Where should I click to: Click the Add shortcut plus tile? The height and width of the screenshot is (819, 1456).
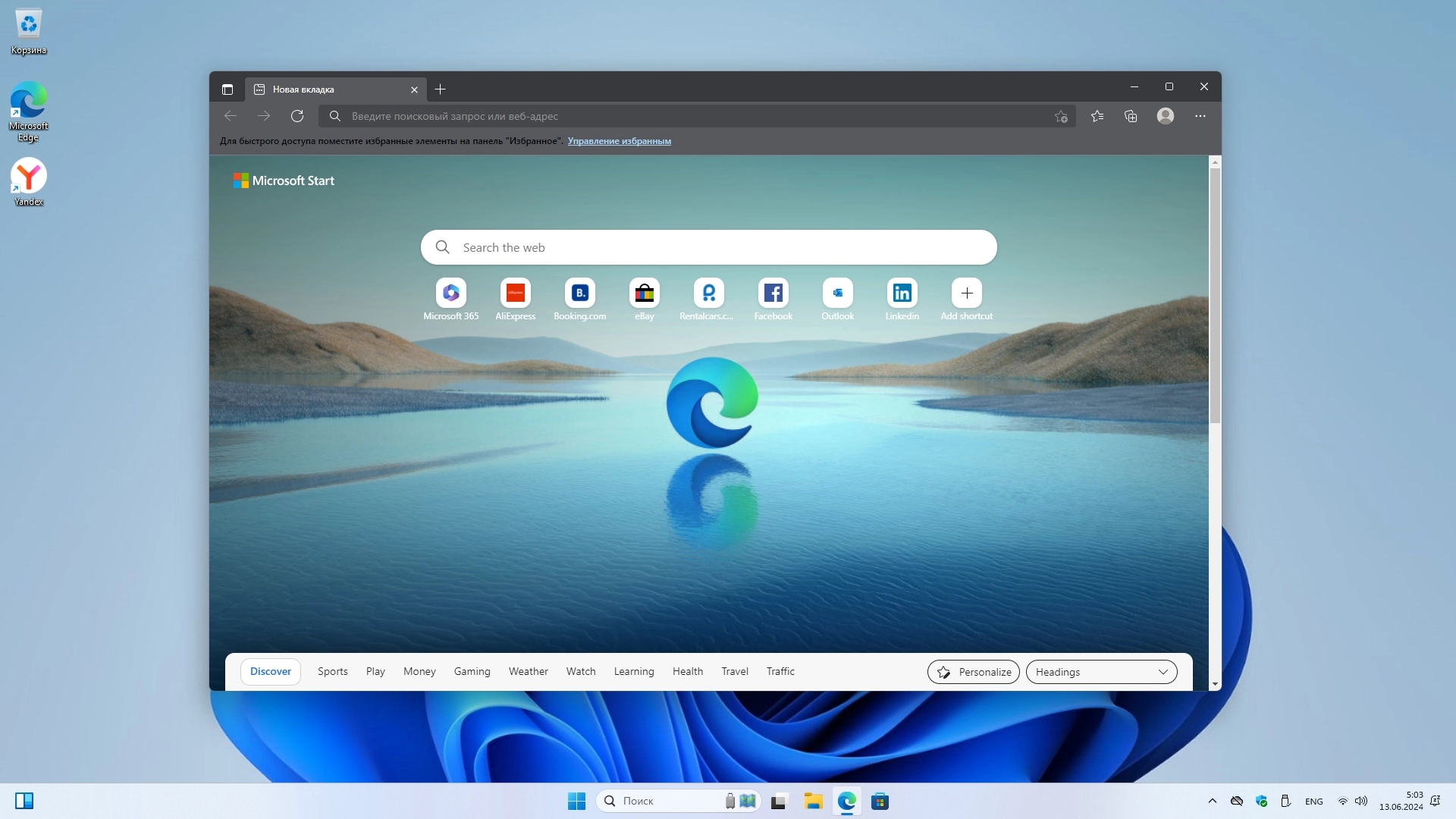966,293
